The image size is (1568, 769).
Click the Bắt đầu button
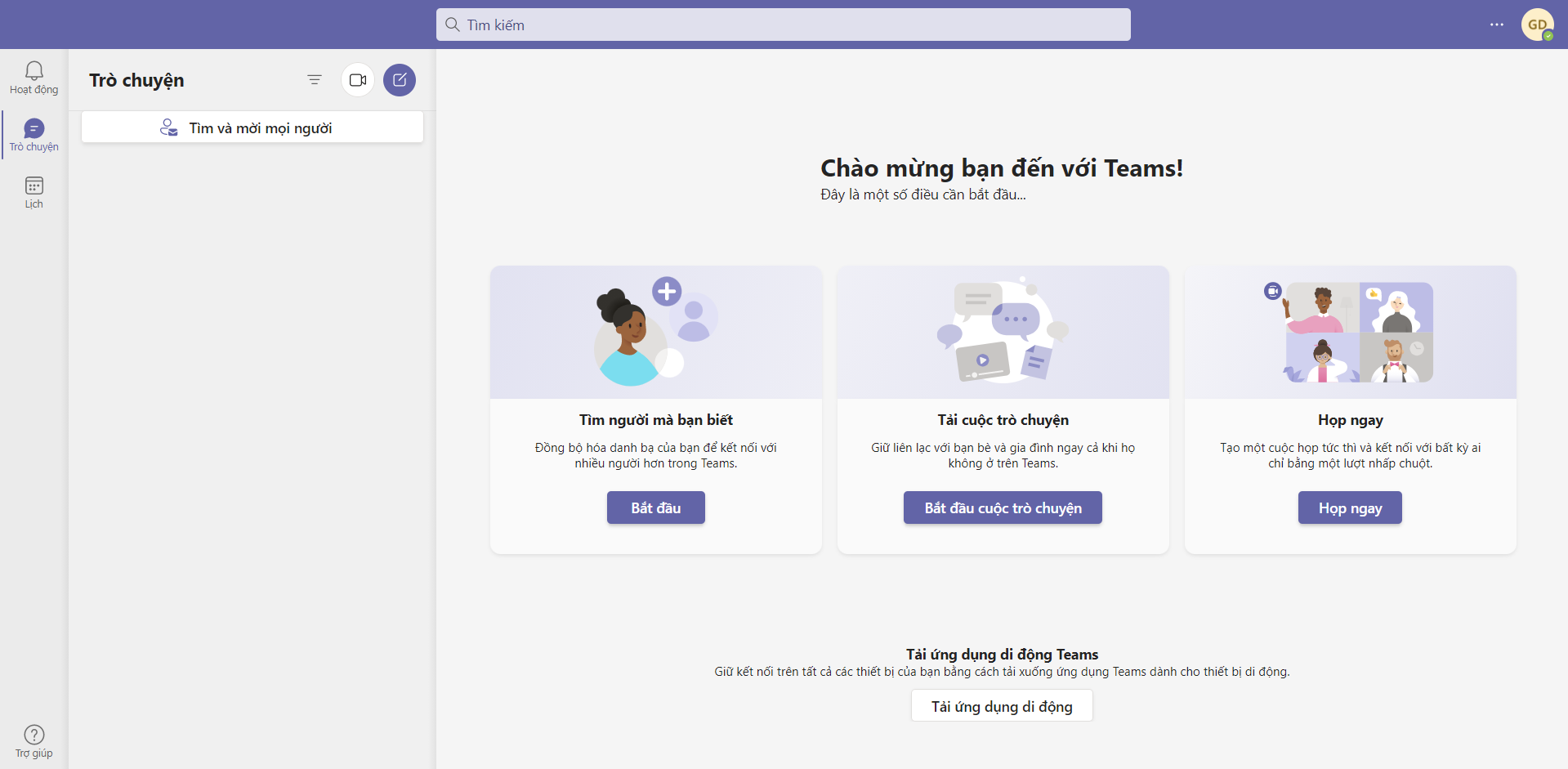tap(655, 507)
